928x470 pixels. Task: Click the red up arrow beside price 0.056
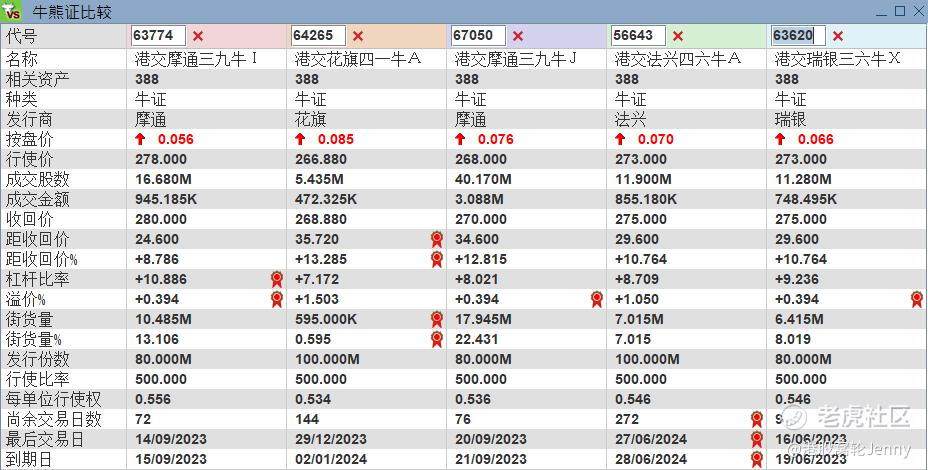pyautogui.click(x=140, y=139)
